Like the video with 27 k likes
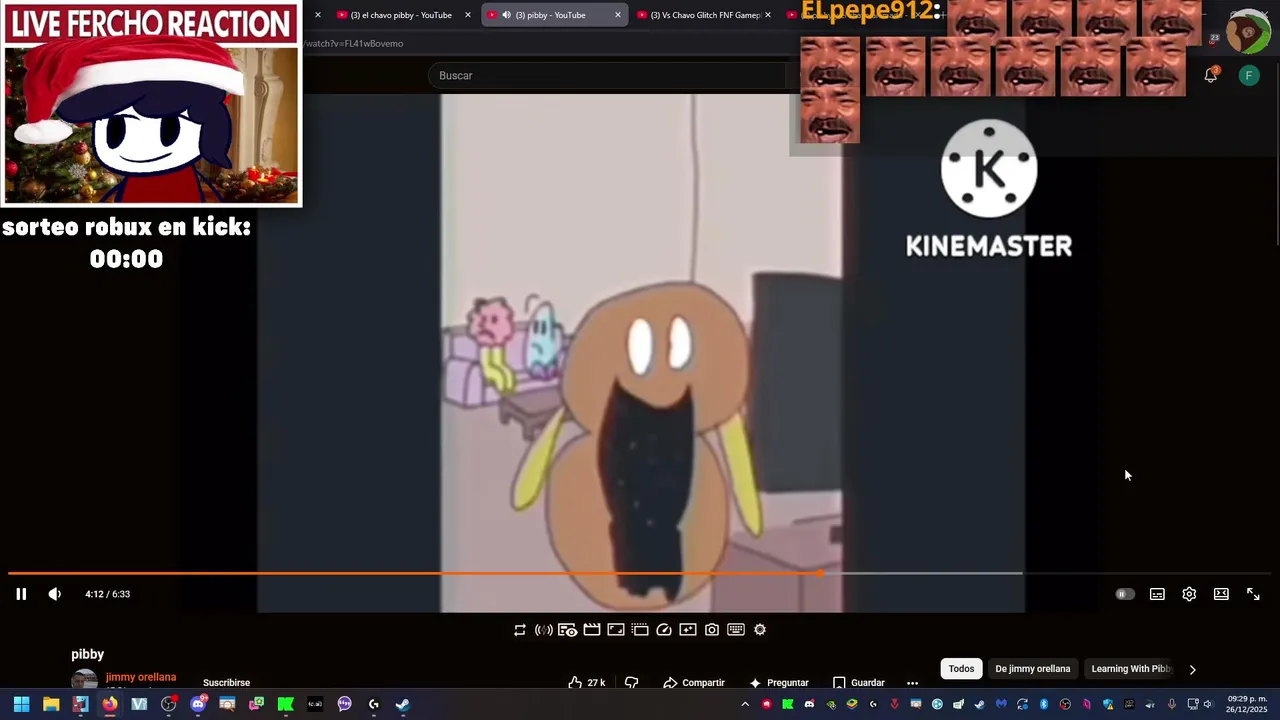1280x720 pixels. [x=586, y=682]
